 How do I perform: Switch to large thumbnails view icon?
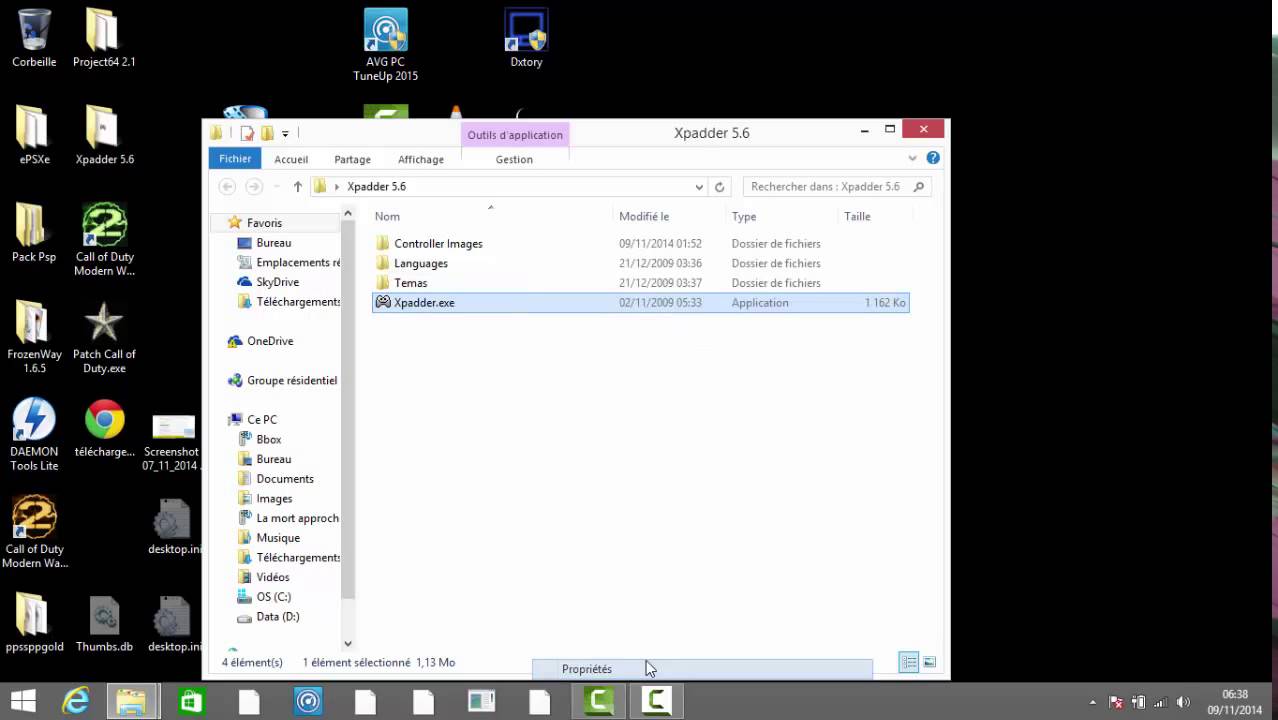click(930, 663)
